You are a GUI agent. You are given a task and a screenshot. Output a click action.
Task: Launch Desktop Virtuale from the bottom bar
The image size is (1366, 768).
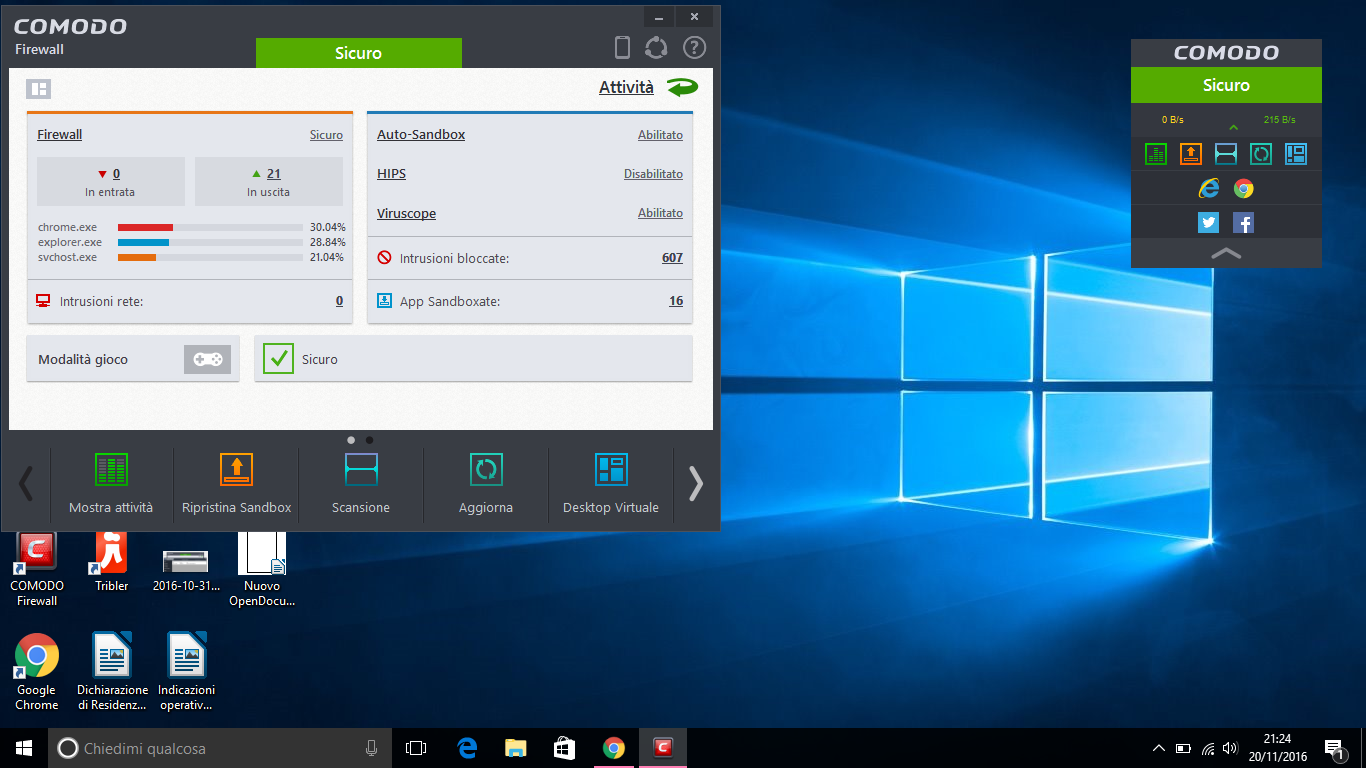(x=610, y=470)
